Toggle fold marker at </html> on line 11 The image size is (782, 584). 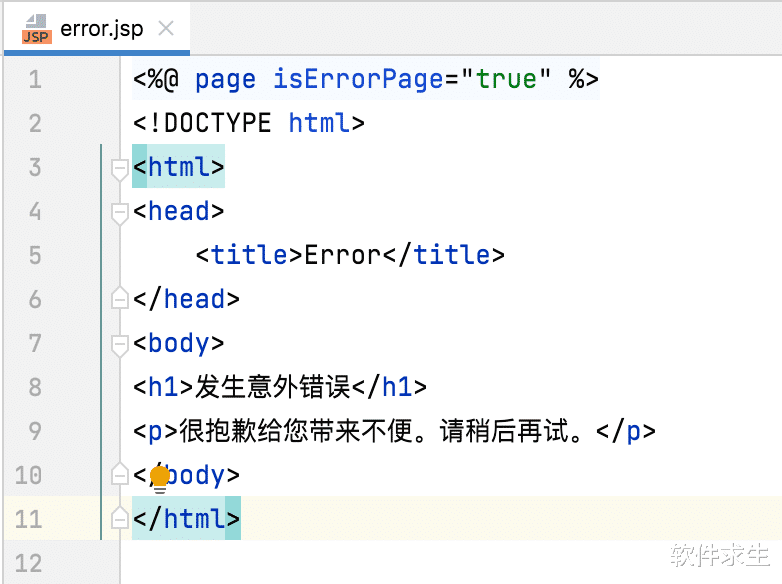[119, 518]
